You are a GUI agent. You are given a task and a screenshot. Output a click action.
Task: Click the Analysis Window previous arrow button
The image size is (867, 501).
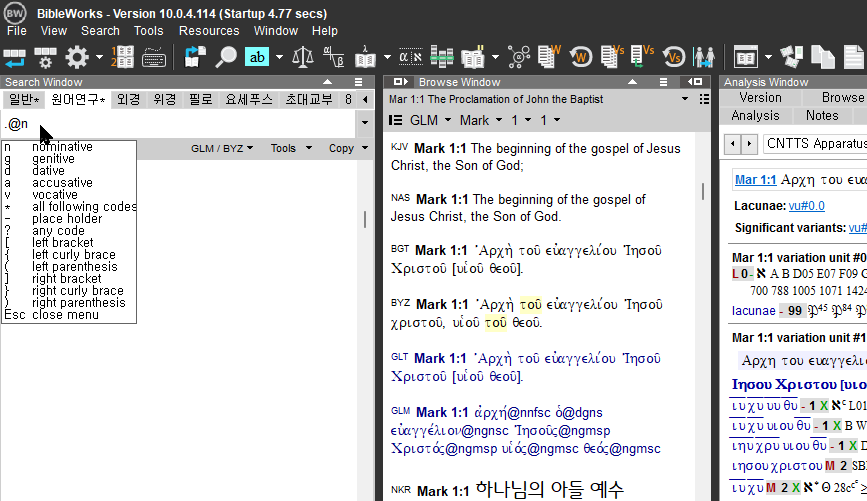click(733, 144)
